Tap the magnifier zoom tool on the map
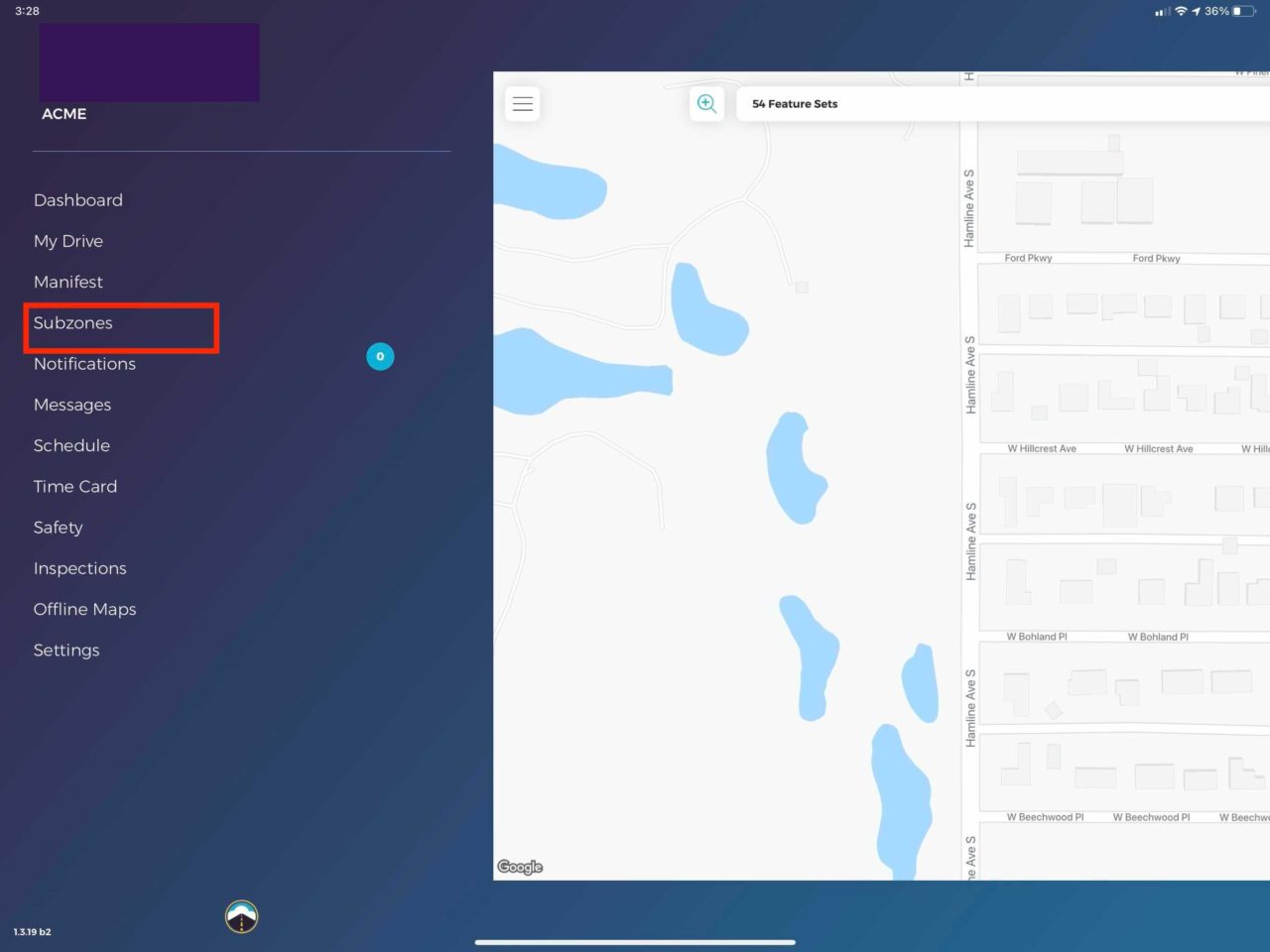Image resolution: width=1270 pixels, height=952 pixels. click(706, 103)
